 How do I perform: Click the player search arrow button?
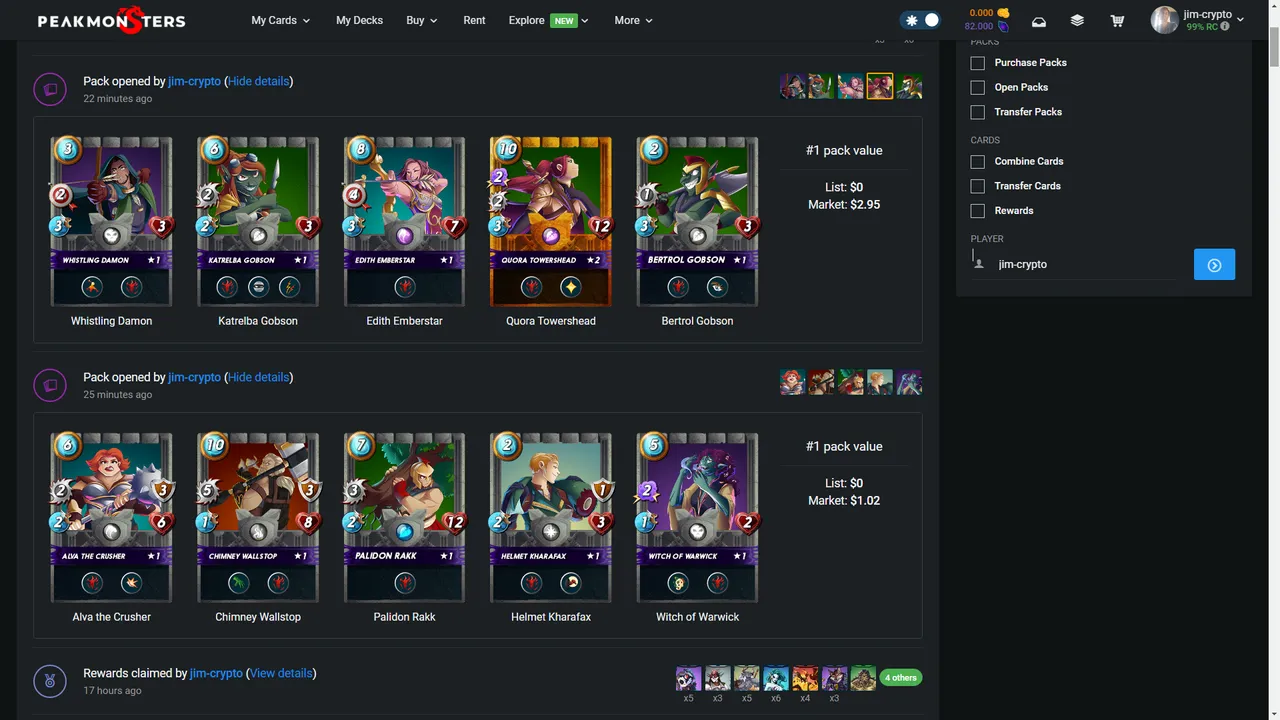(x=1214, y=264)
